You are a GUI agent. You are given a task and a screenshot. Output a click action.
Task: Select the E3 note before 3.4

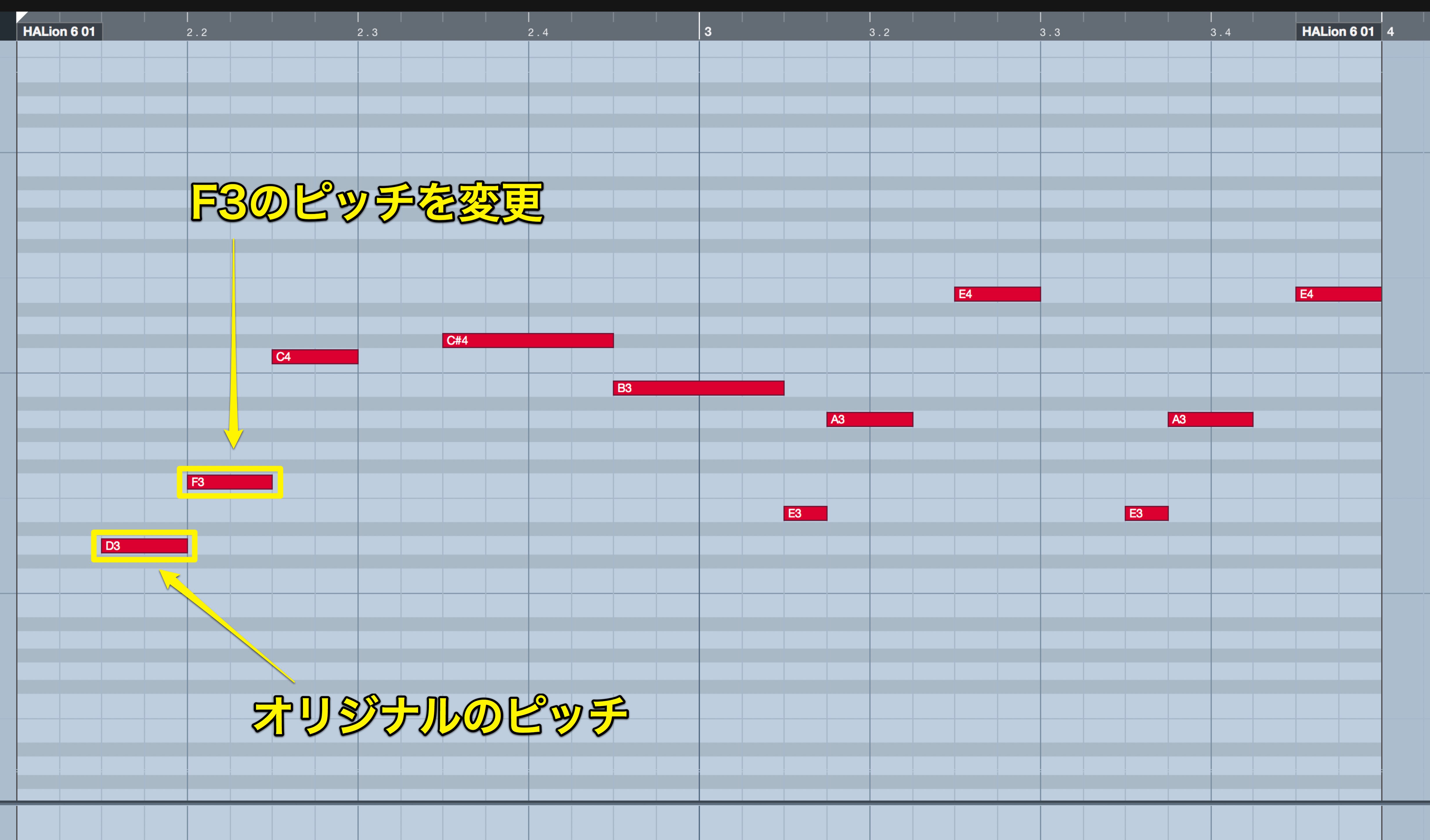click(x=1146, y=513)
